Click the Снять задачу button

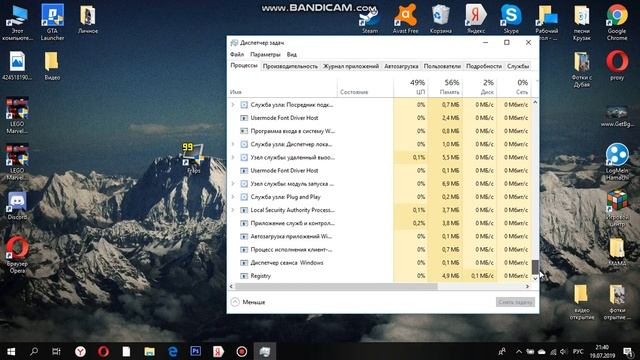(x=515, y=302)
